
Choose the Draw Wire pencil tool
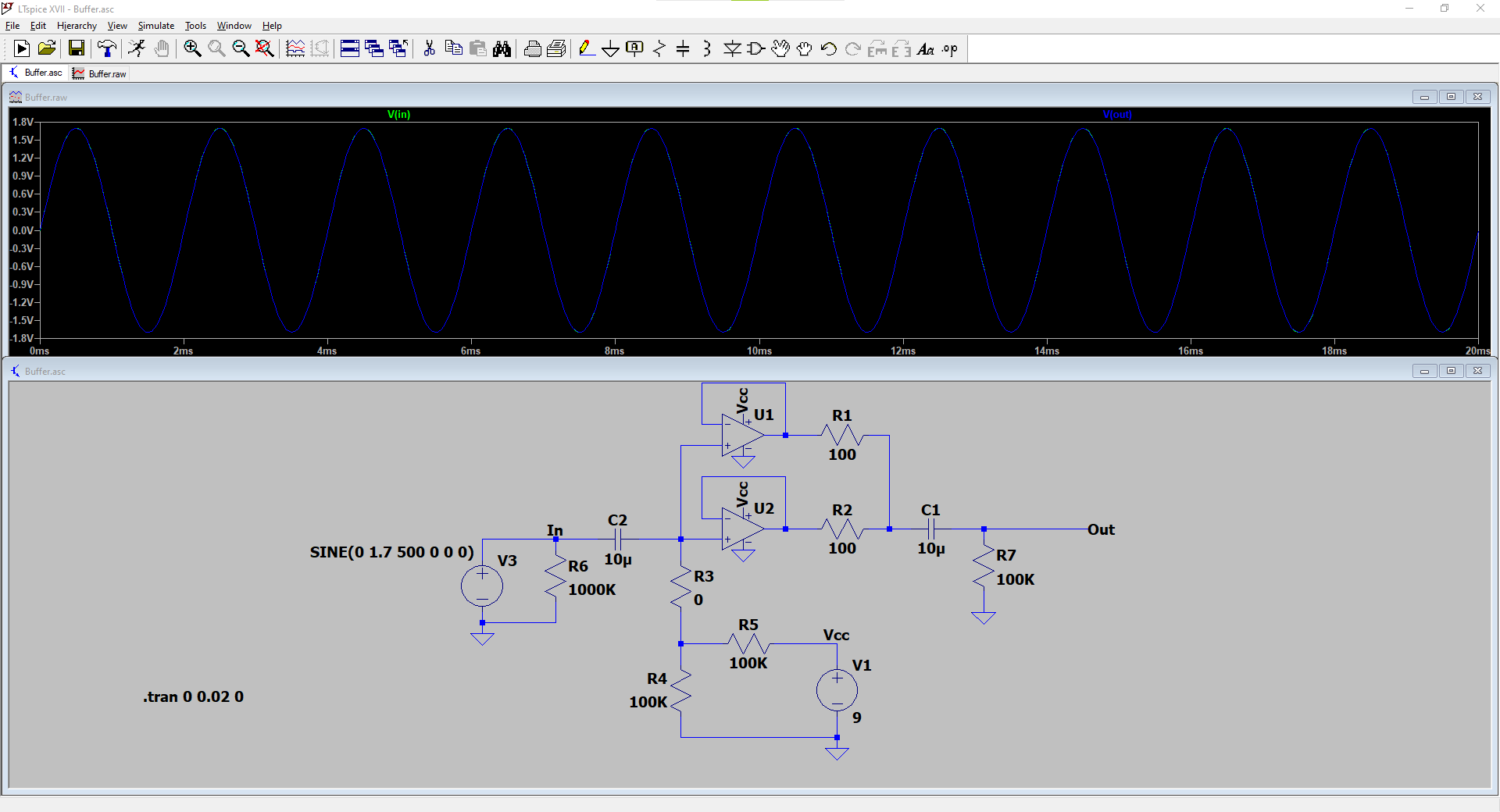[x=586, y=49]
